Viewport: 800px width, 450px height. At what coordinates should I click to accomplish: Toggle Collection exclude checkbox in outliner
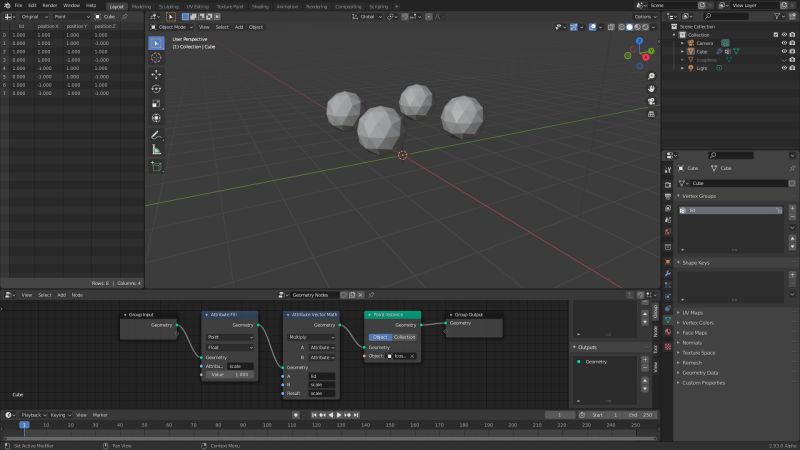[776, 35]
